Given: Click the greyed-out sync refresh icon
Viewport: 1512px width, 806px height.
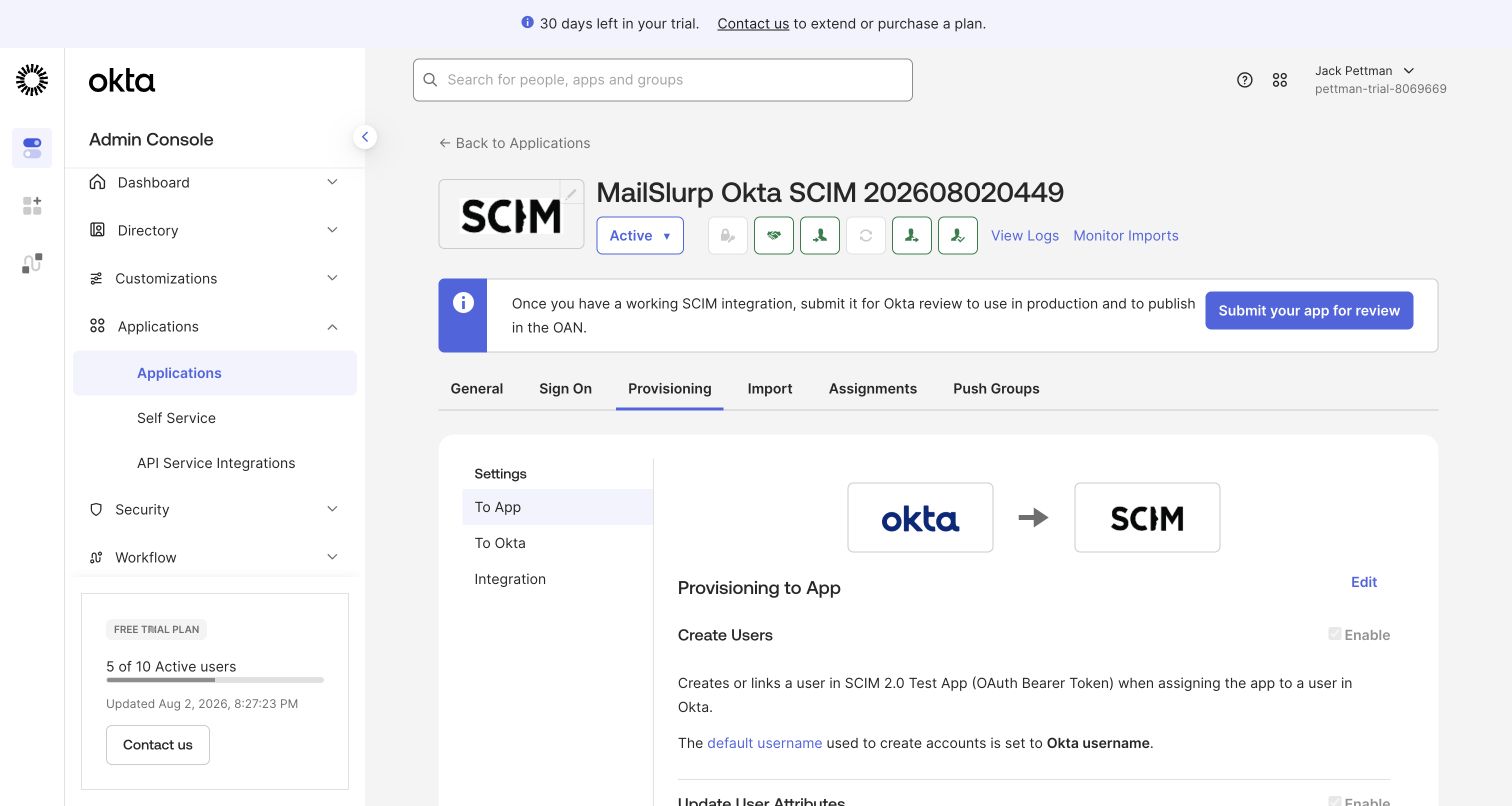Looking at the screenshot, I should [866, 236].
